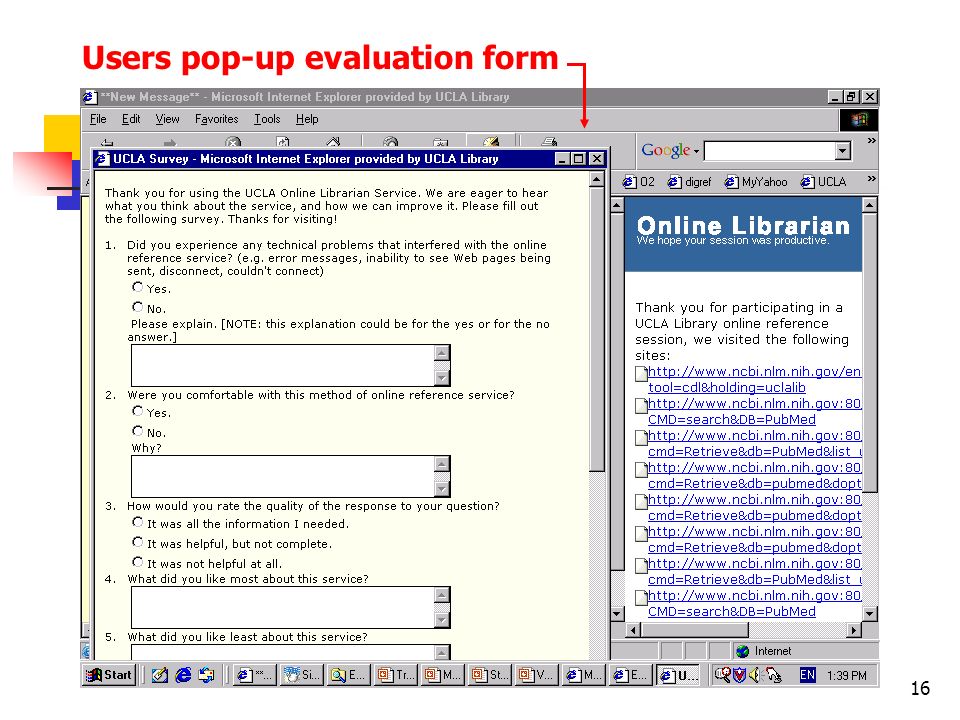Click the page icon beside the ncbi.nlm.nih.gov/en link

[640, 373]
